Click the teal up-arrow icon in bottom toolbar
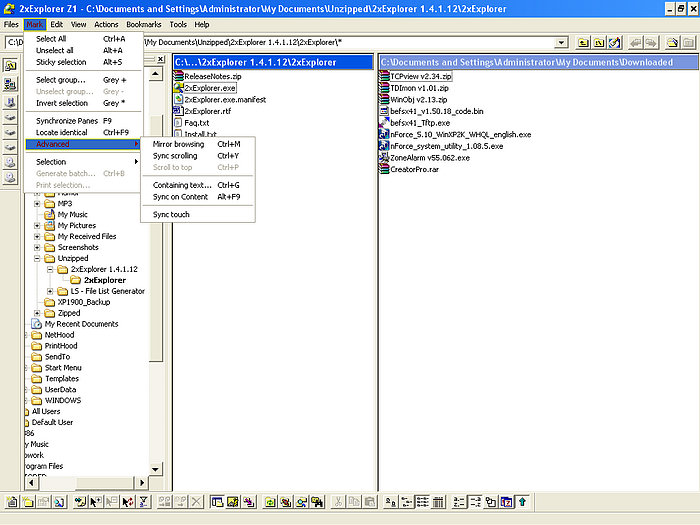The image size is (700, 525). click(x=522, y=502)
